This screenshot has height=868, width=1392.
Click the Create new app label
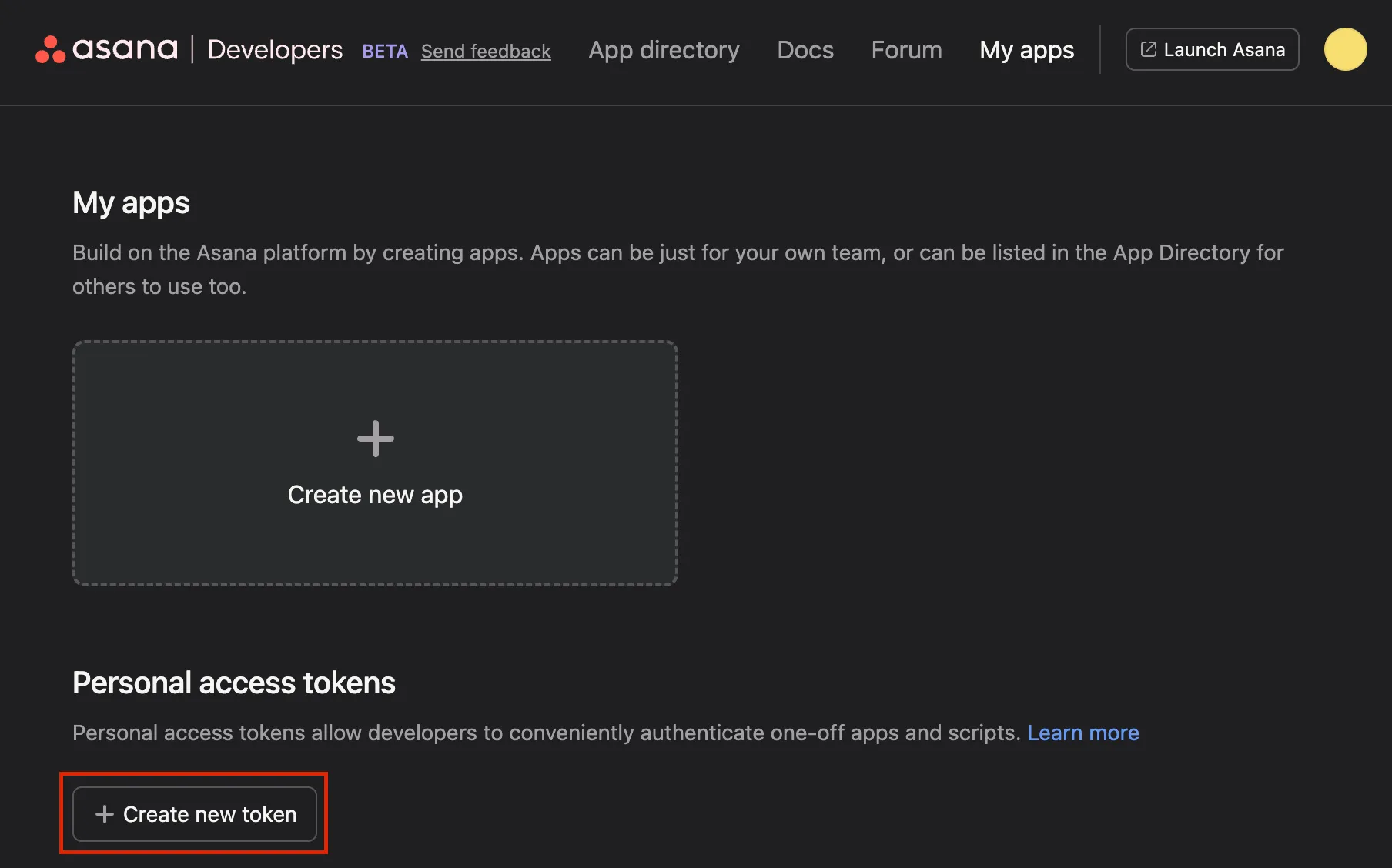pyautogui.click(x=375, y=495)
